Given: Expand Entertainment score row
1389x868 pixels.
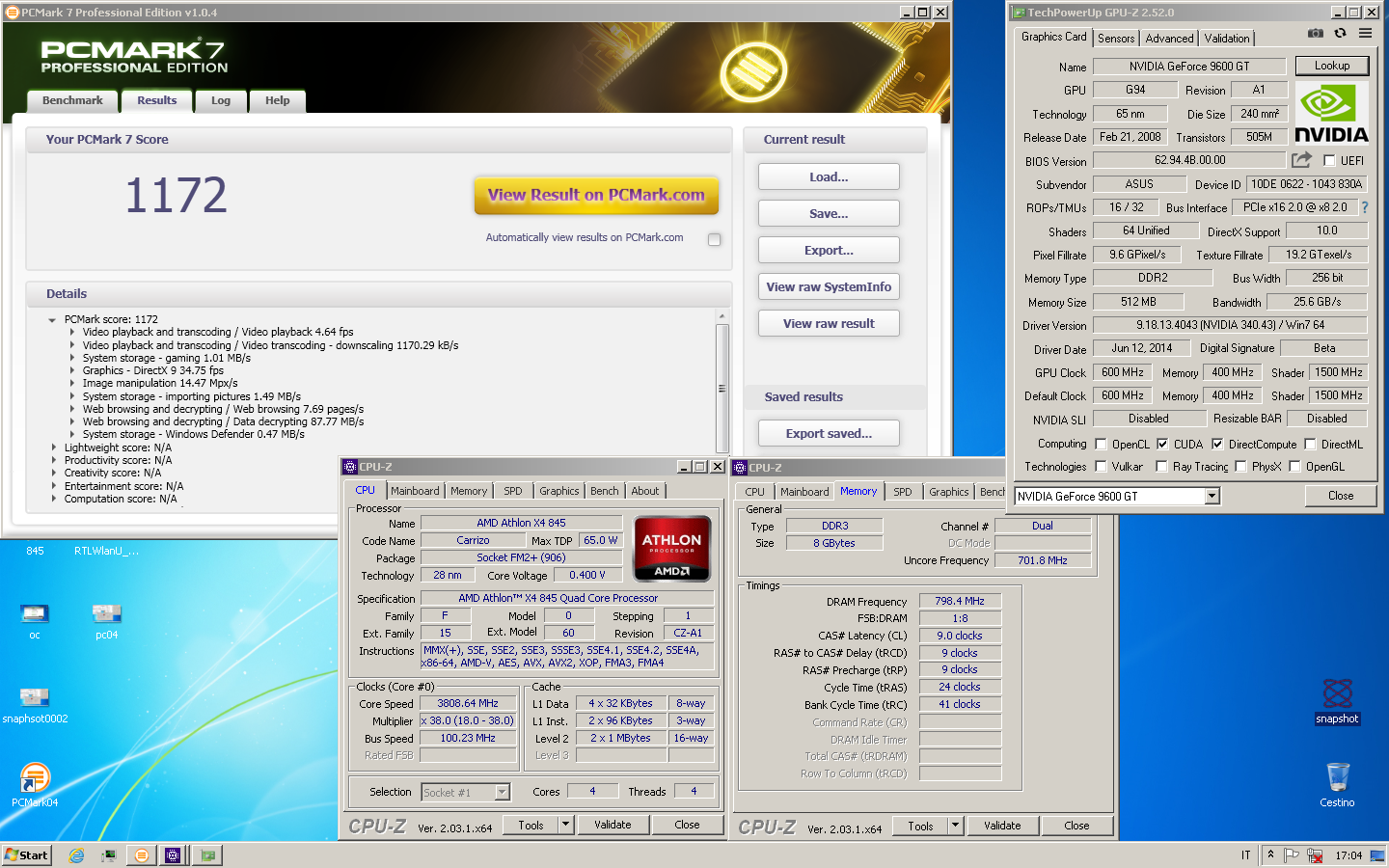Looking at the screenshot, I should (54, 486).
